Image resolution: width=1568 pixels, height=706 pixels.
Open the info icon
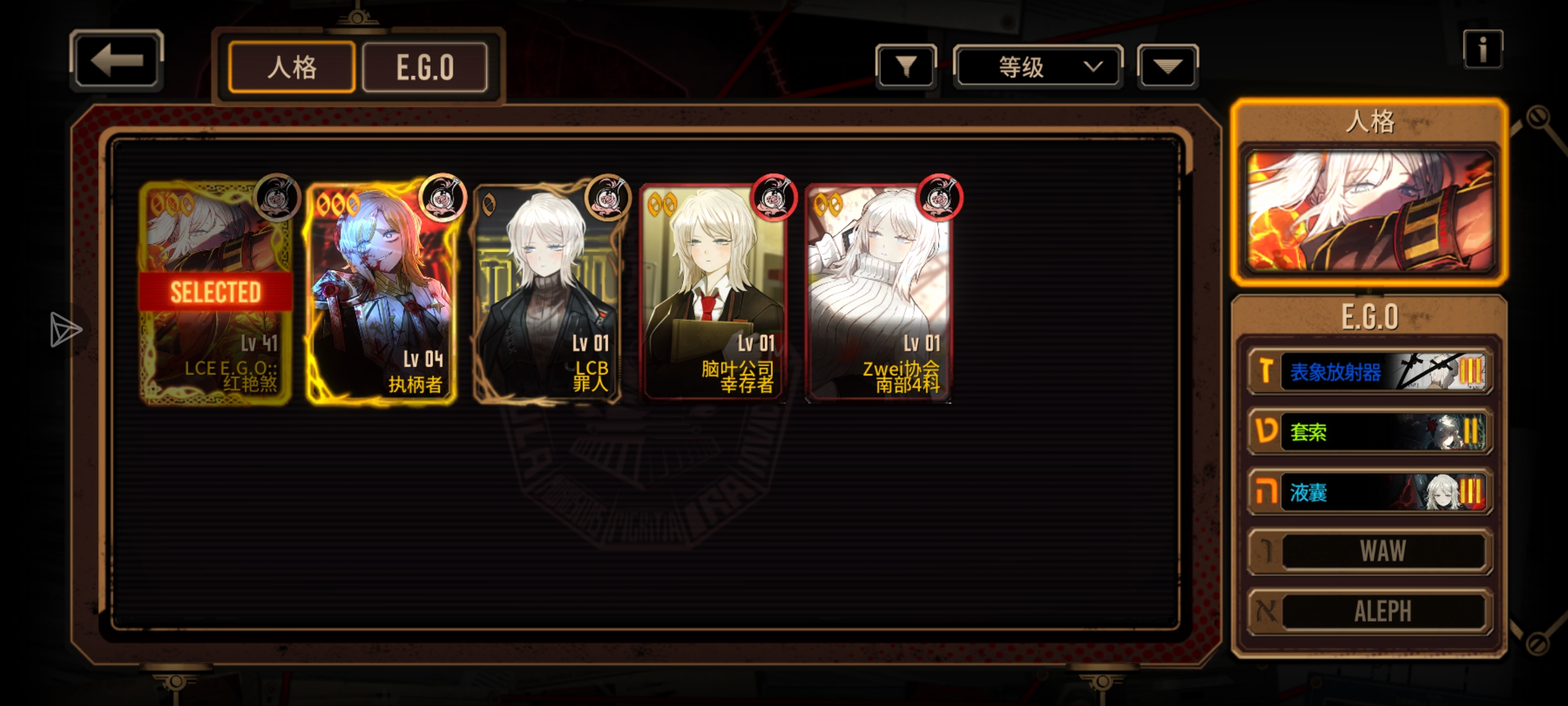[x=1482, y=50]
